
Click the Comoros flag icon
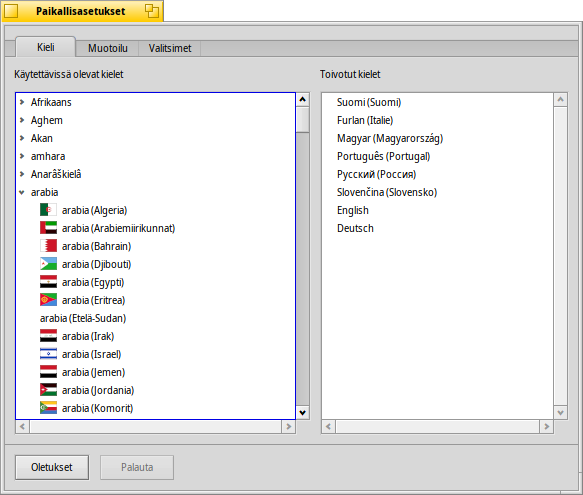(x=48, y=408)
